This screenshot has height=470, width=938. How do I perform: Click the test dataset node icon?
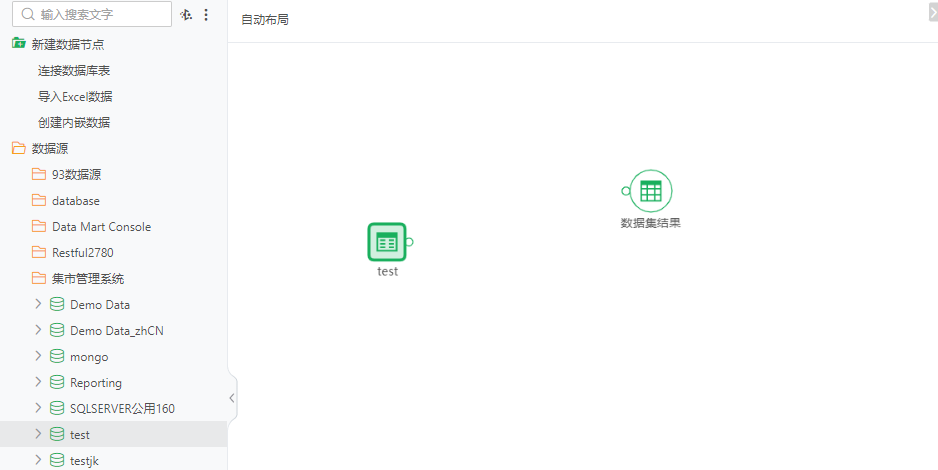tap(387, 241)
